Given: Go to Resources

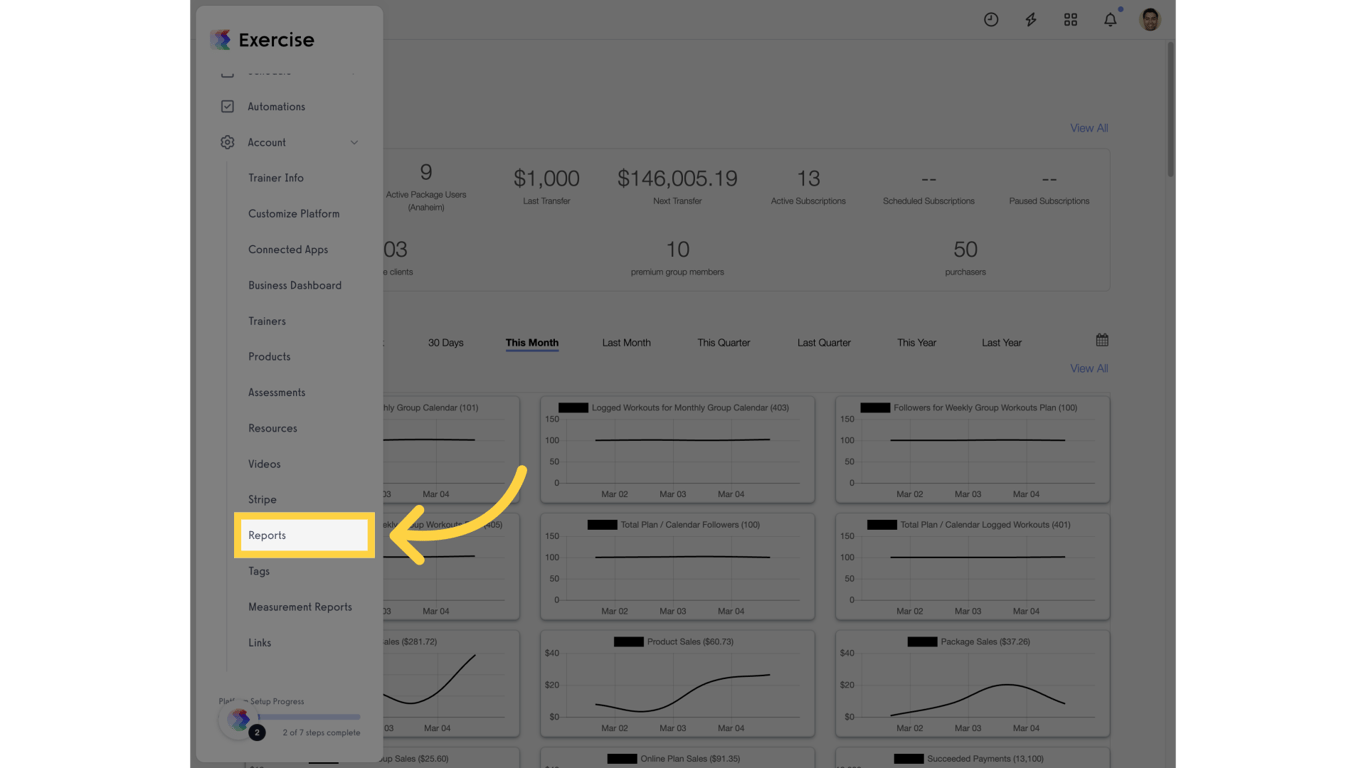Looking at the screenshot, I should (273, 428).
